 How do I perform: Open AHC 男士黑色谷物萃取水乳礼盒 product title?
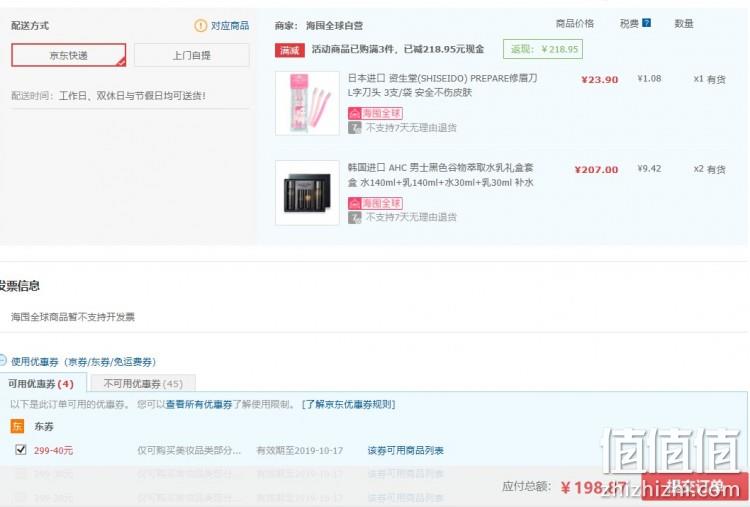tap(441, 175)
